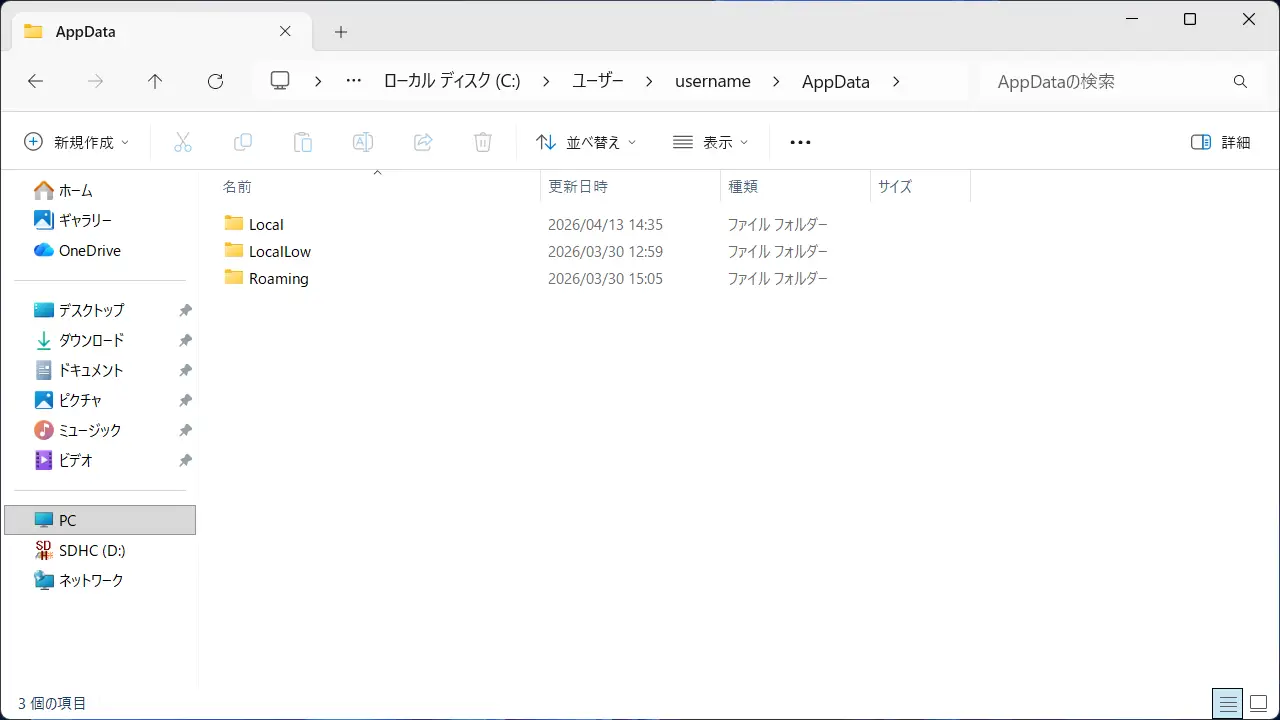
Task: Click the pin icon beside デスクトップ
Action: pyautogui.click(x=185, y=311)
